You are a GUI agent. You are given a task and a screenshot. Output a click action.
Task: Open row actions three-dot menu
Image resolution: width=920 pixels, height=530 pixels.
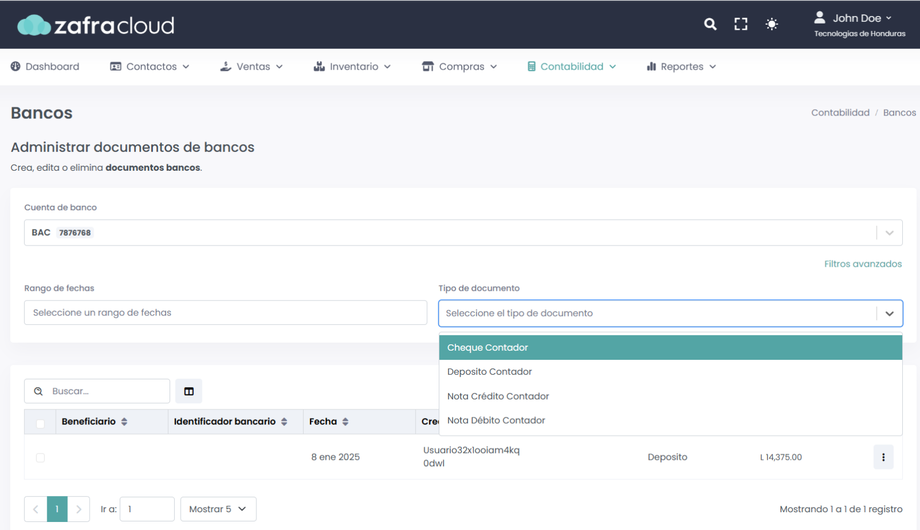(x=883, y=457)
